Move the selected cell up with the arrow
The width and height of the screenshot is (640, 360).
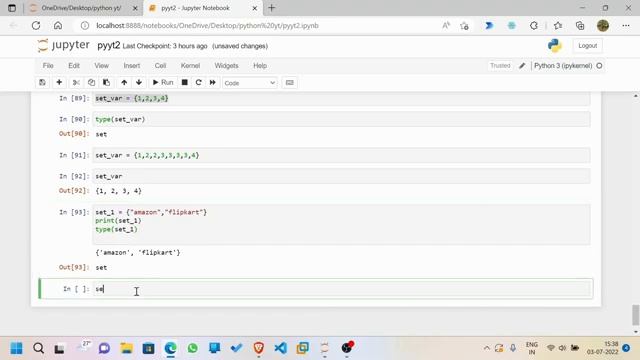124,82
